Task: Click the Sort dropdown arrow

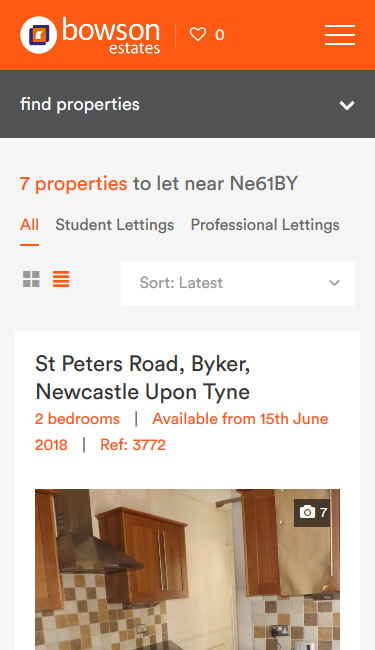Action: [334, 283]
